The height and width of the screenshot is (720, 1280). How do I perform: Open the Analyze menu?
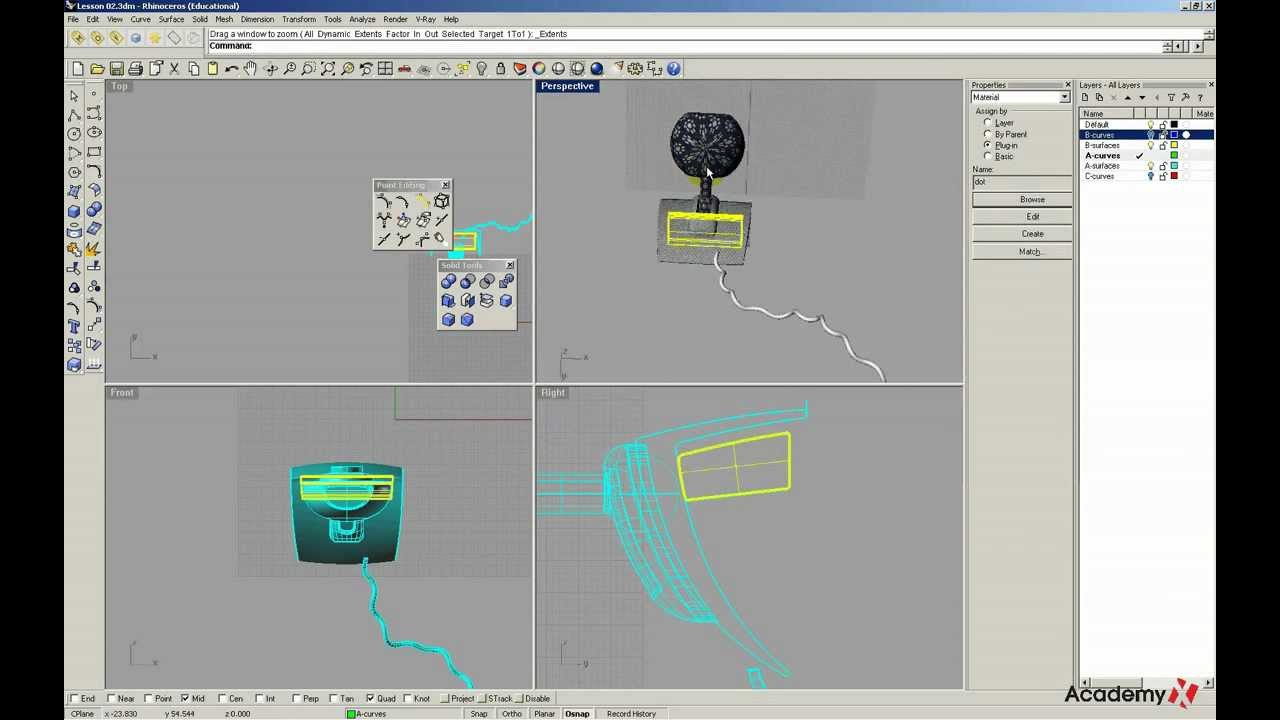362,19
